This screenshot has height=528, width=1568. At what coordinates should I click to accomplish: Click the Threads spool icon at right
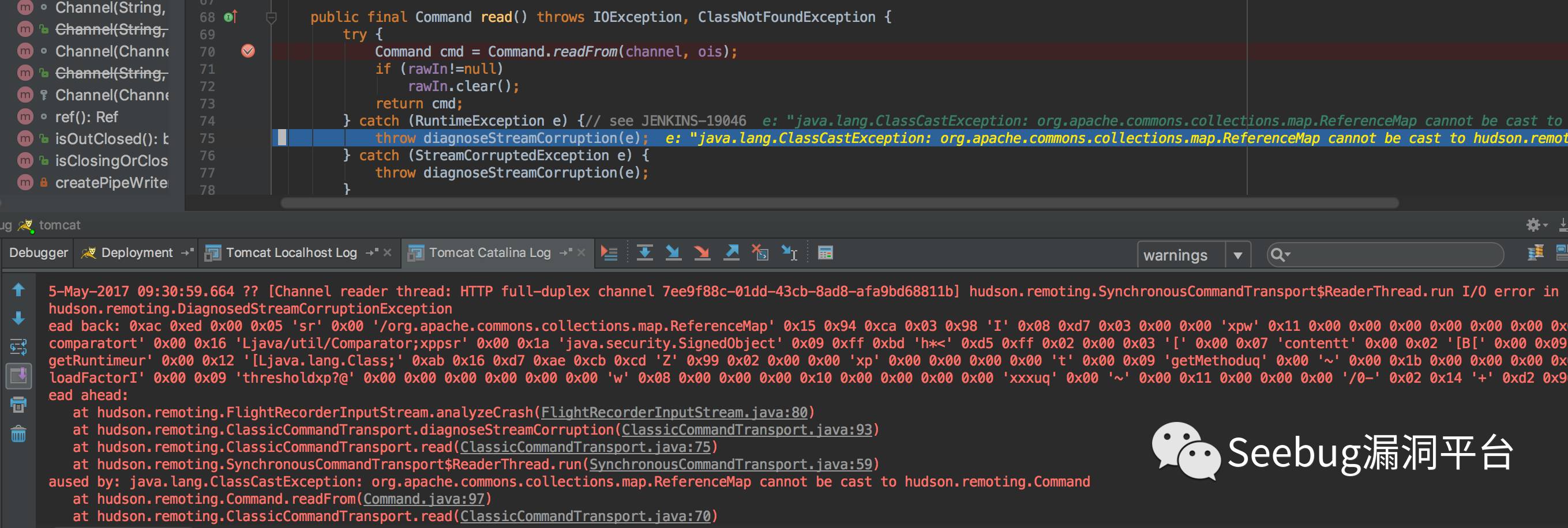(x=1536, y=252)
